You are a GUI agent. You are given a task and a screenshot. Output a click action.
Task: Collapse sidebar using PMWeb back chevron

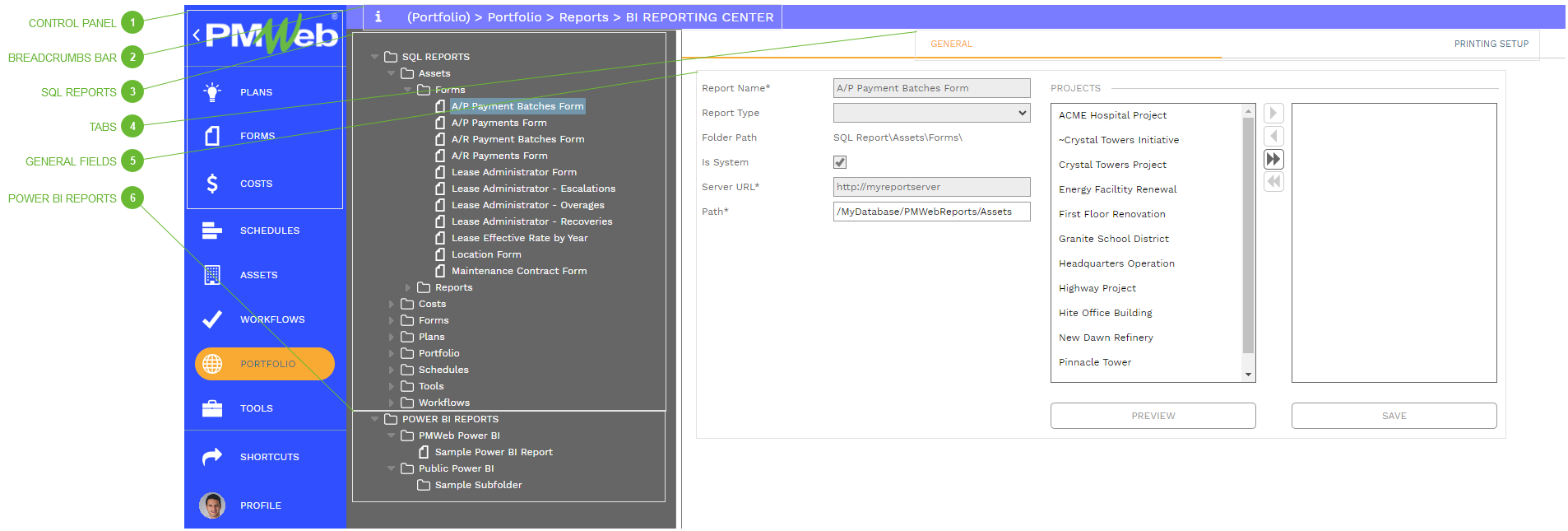[197, 35]
